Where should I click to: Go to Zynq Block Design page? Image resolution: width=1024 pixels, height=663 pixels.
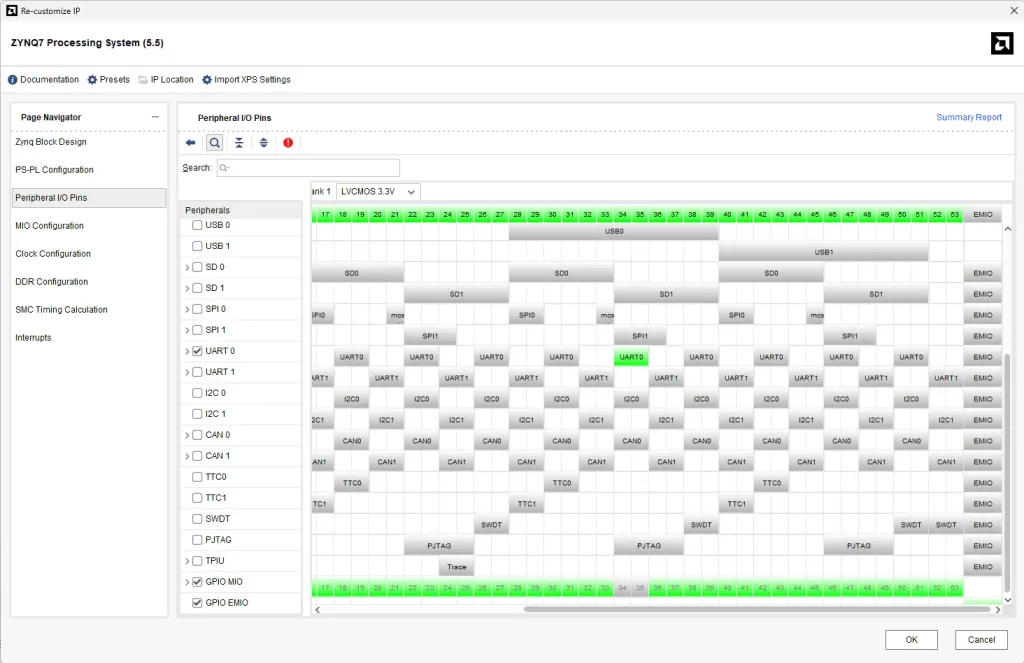[51, 142]
